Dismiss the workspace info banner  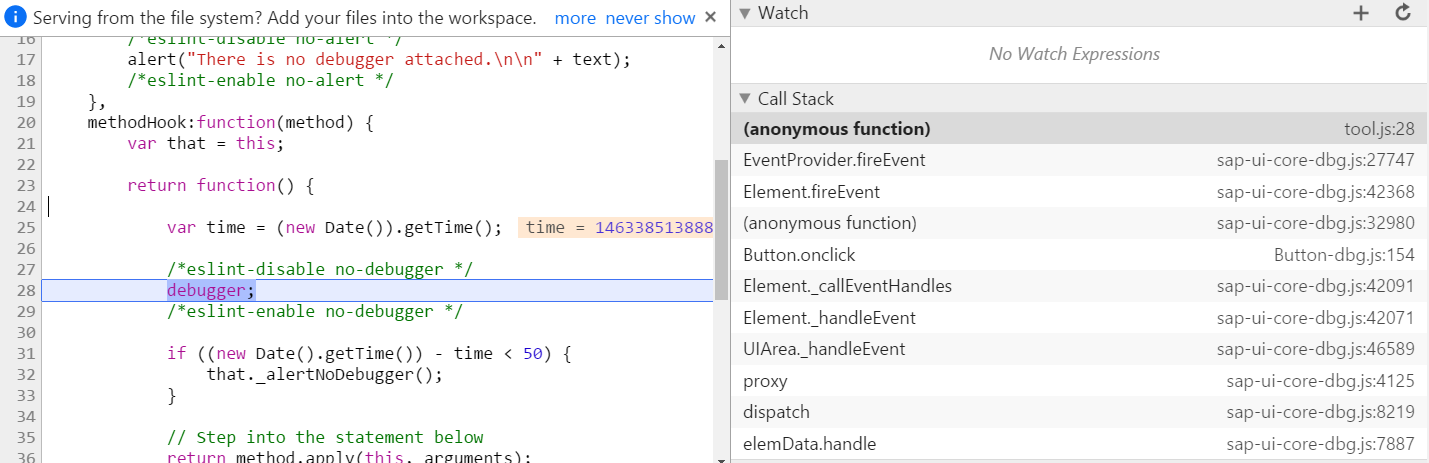[x=711, y=18]
